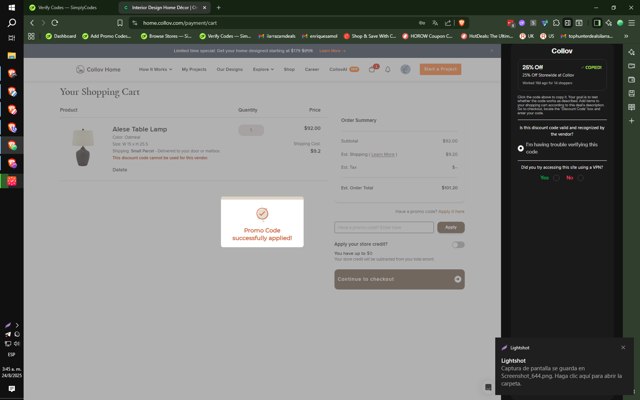Open CollovAI in site navigation

tap(344, 69)
